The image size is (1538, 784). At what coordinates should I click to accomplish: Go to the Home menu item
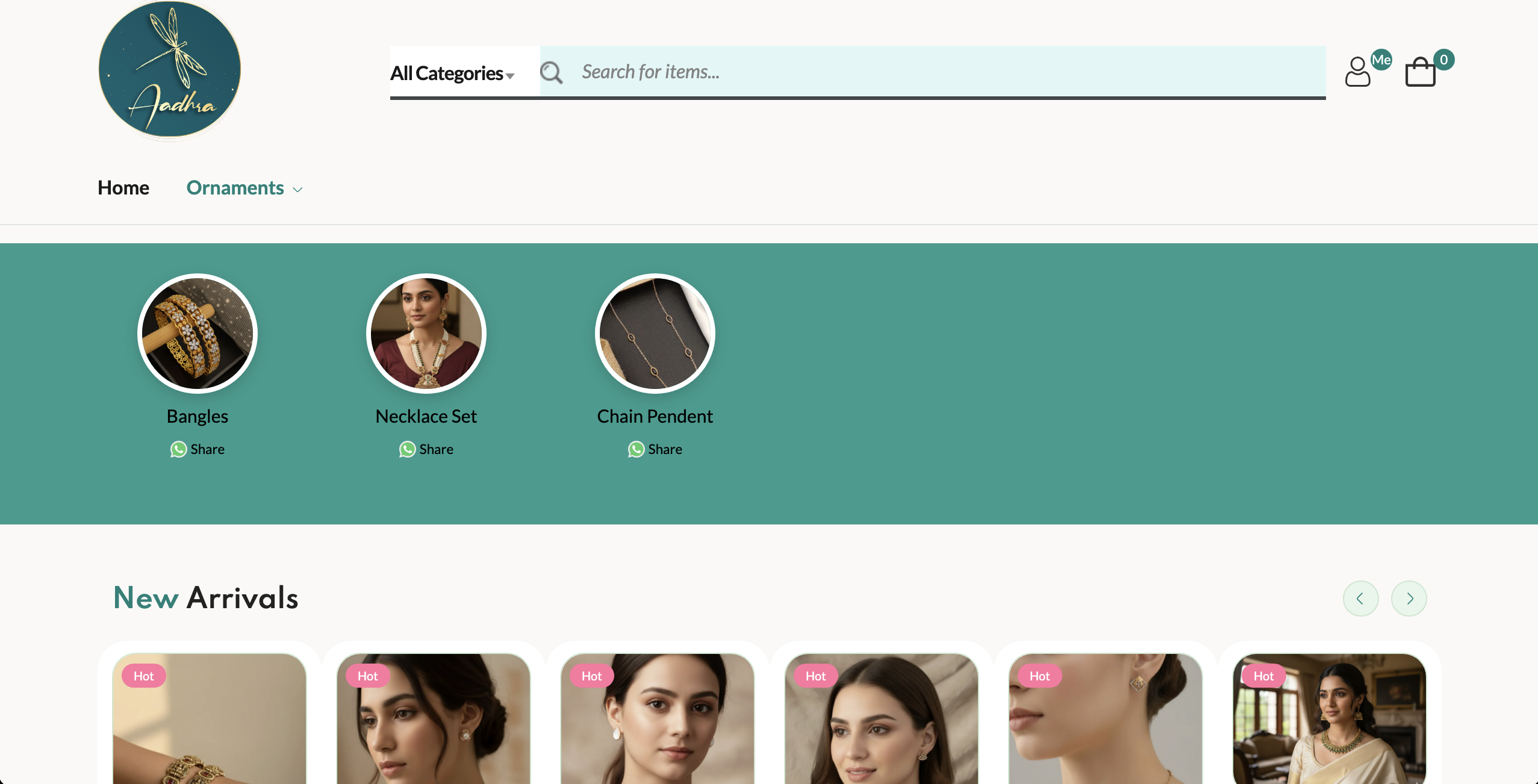pos(123,188)
